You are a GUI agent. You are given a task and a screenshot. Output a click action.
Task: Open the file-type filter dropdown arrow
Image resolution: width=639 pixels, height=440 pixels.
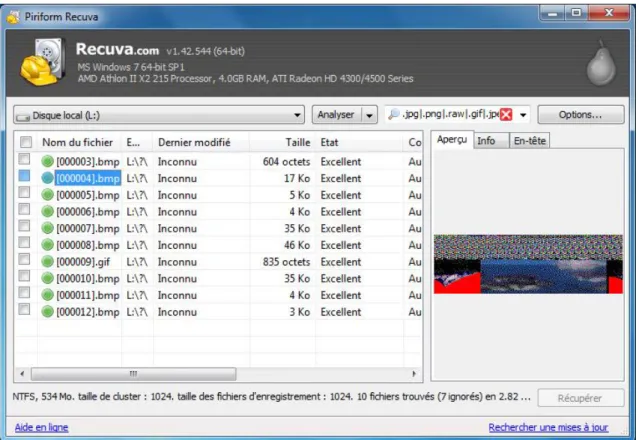click(x=523, y=115)
